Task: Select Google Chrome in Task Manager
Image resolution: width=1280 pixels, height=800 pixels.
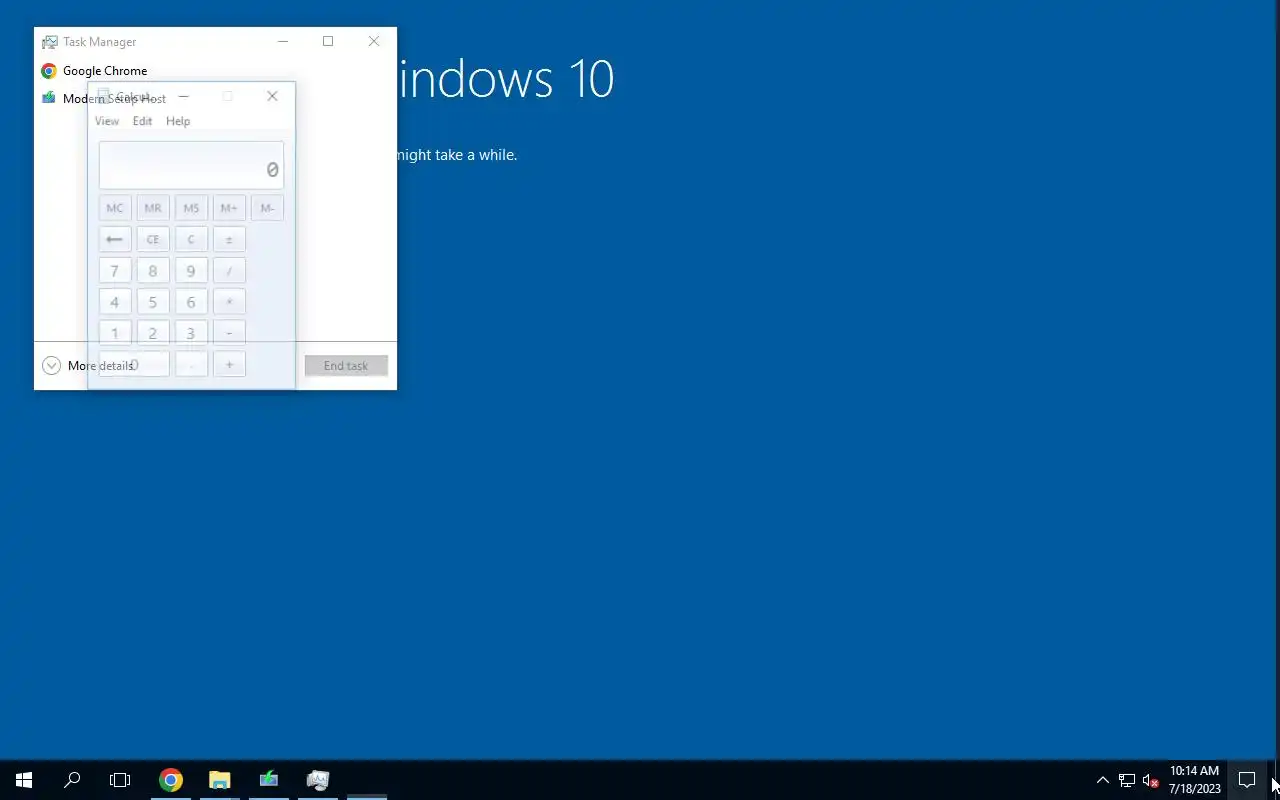Action: click(x=215, y=71)
